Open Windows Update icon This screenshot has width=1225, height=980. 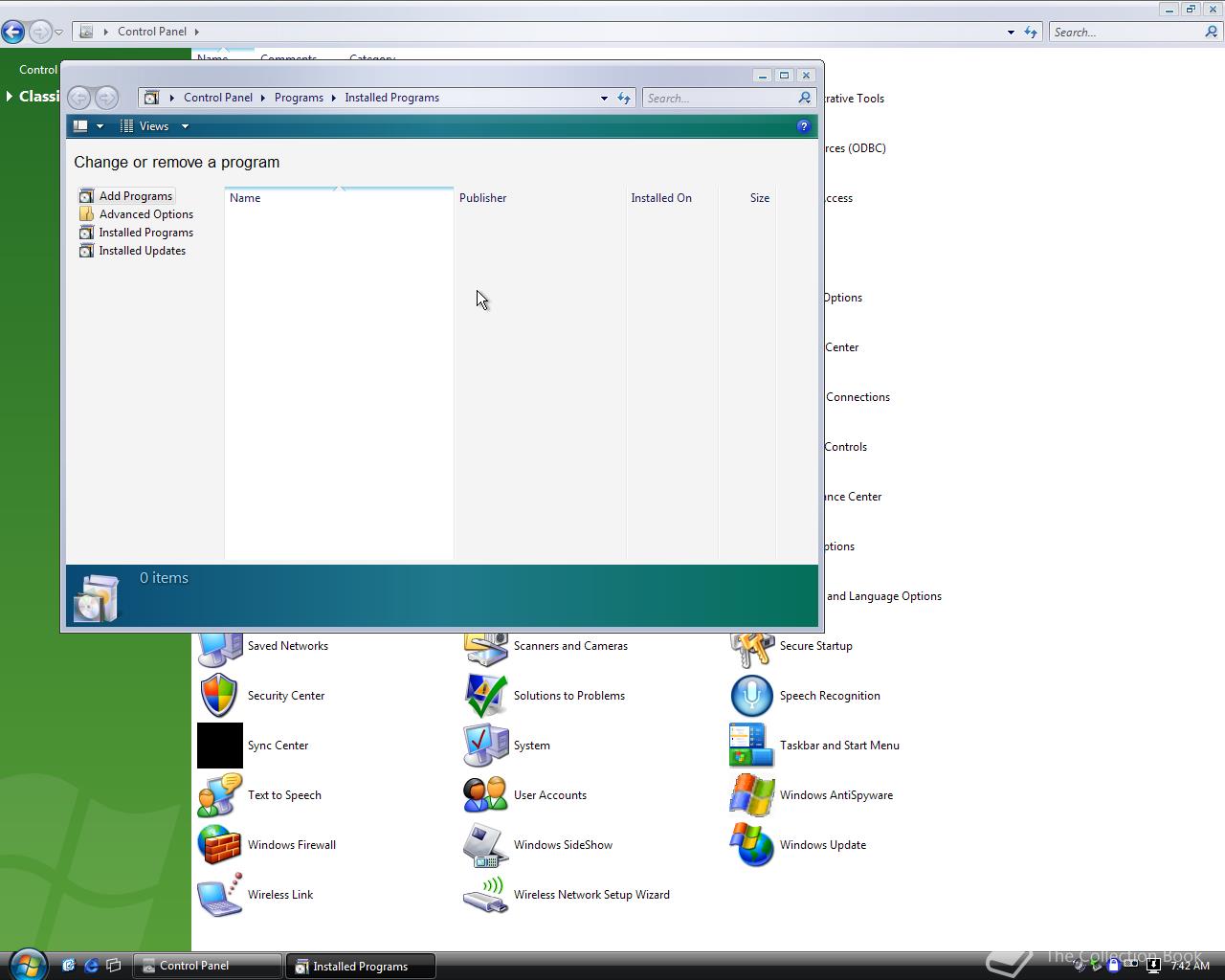pyautogui.click(x=751, y=845)
